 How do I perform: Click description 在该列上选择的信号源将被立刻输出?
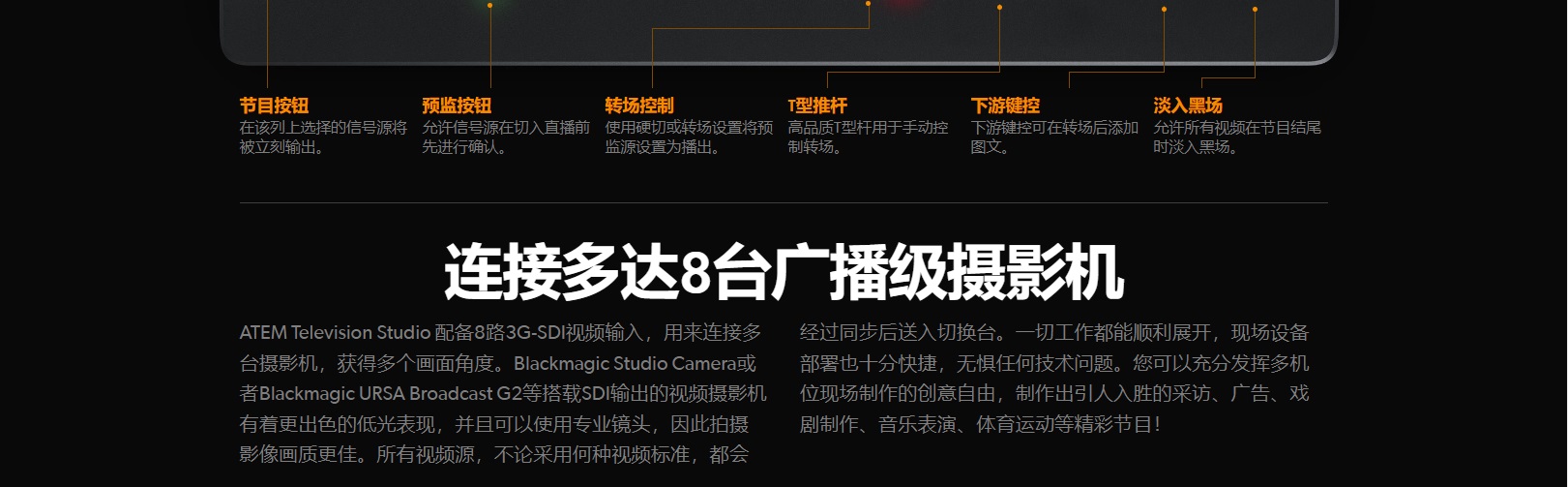(324, 137)
